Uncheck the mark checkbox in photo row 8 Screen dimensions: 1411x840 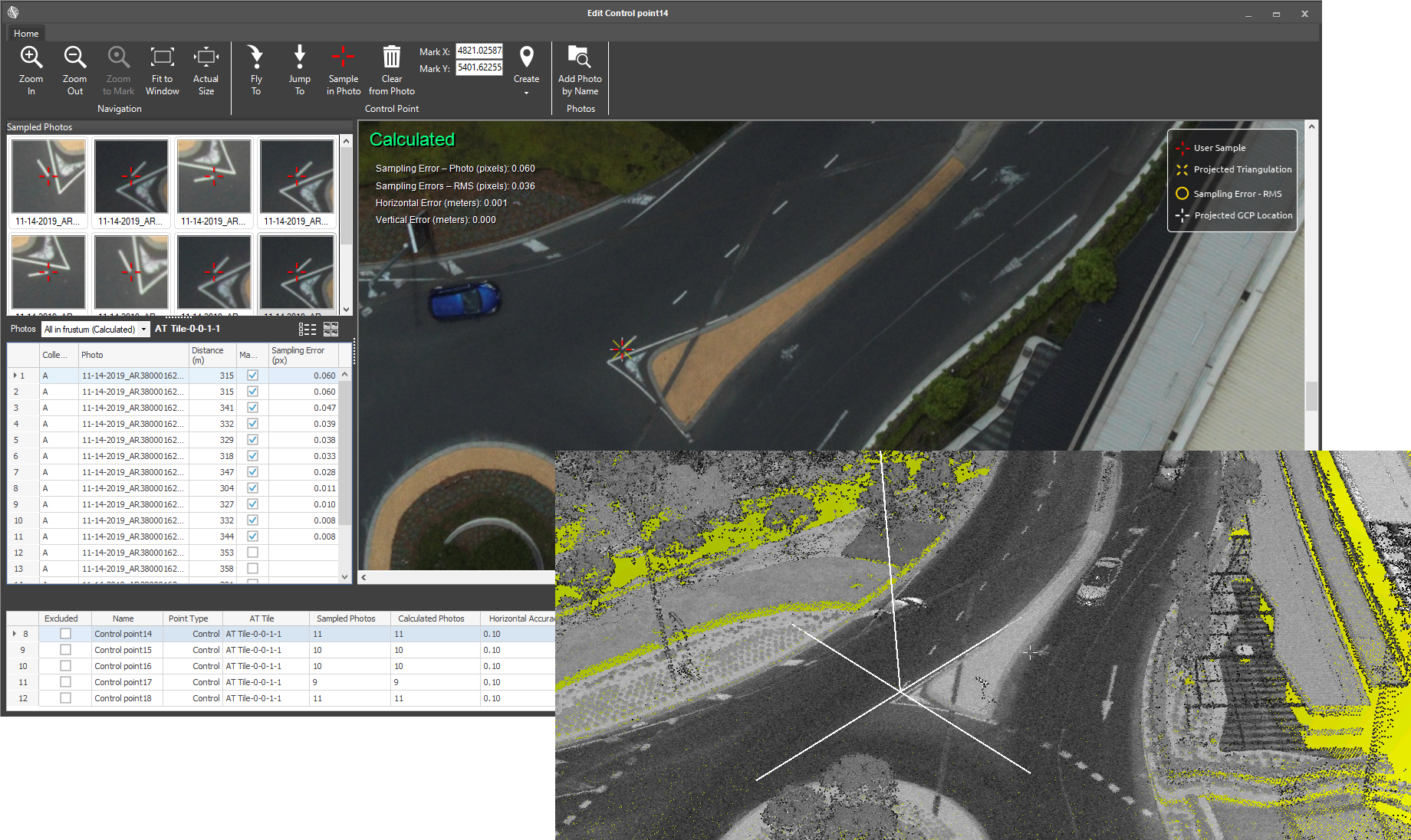[x=252, y=488]
